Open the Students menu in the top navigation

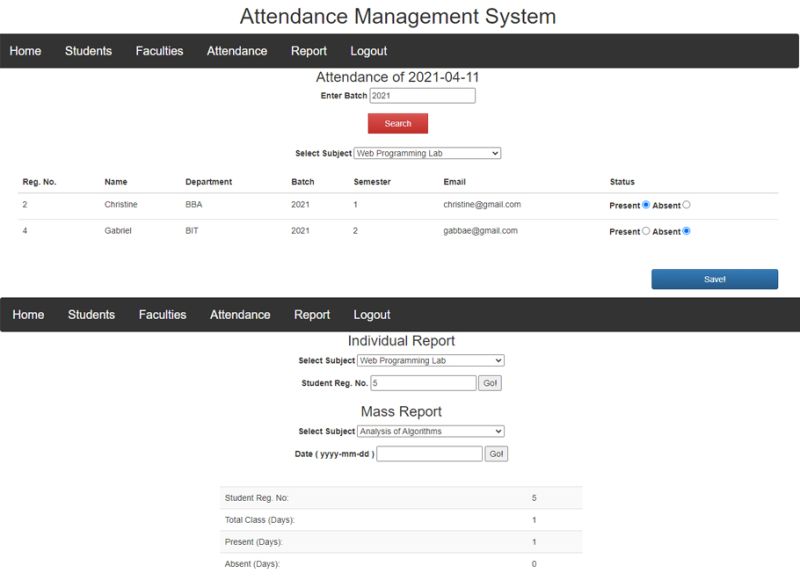(88, 50)
